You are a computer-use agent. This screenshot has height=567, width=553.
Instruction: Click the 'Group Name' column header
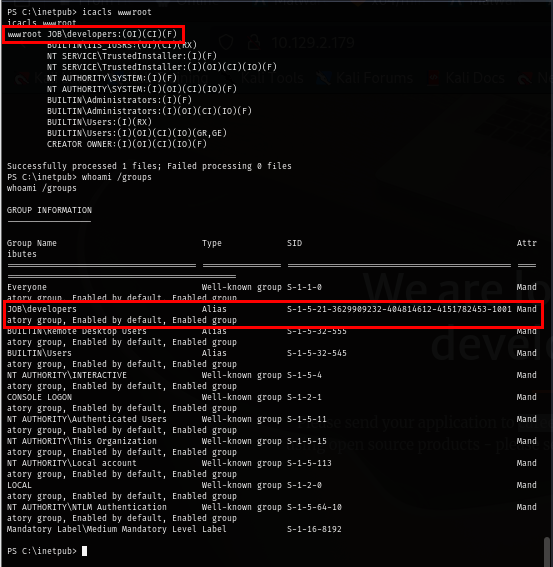click(x=32, y=243)
